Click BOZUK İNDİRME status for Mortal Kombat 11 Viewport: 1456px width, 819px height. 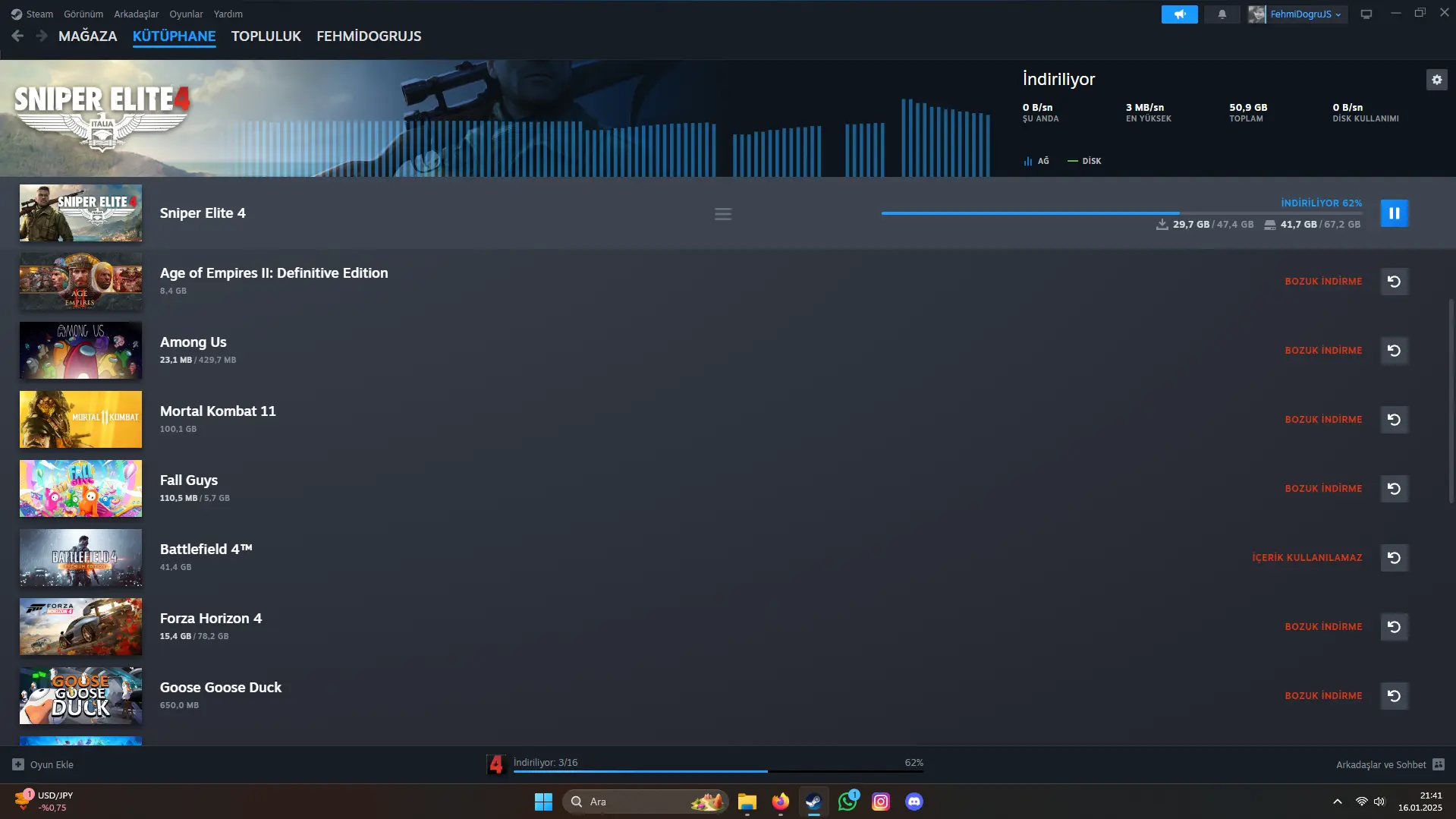[x=1323, y=420]
